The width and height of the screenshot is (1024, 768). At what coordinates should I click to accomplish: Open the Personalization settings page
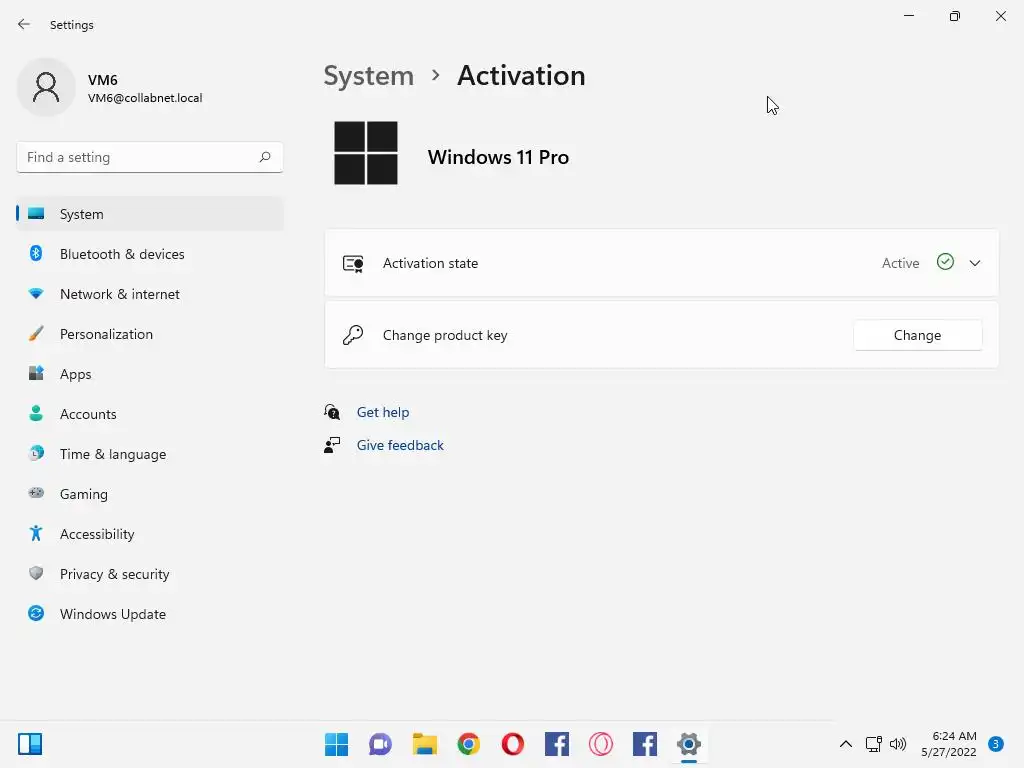point(106,334)
